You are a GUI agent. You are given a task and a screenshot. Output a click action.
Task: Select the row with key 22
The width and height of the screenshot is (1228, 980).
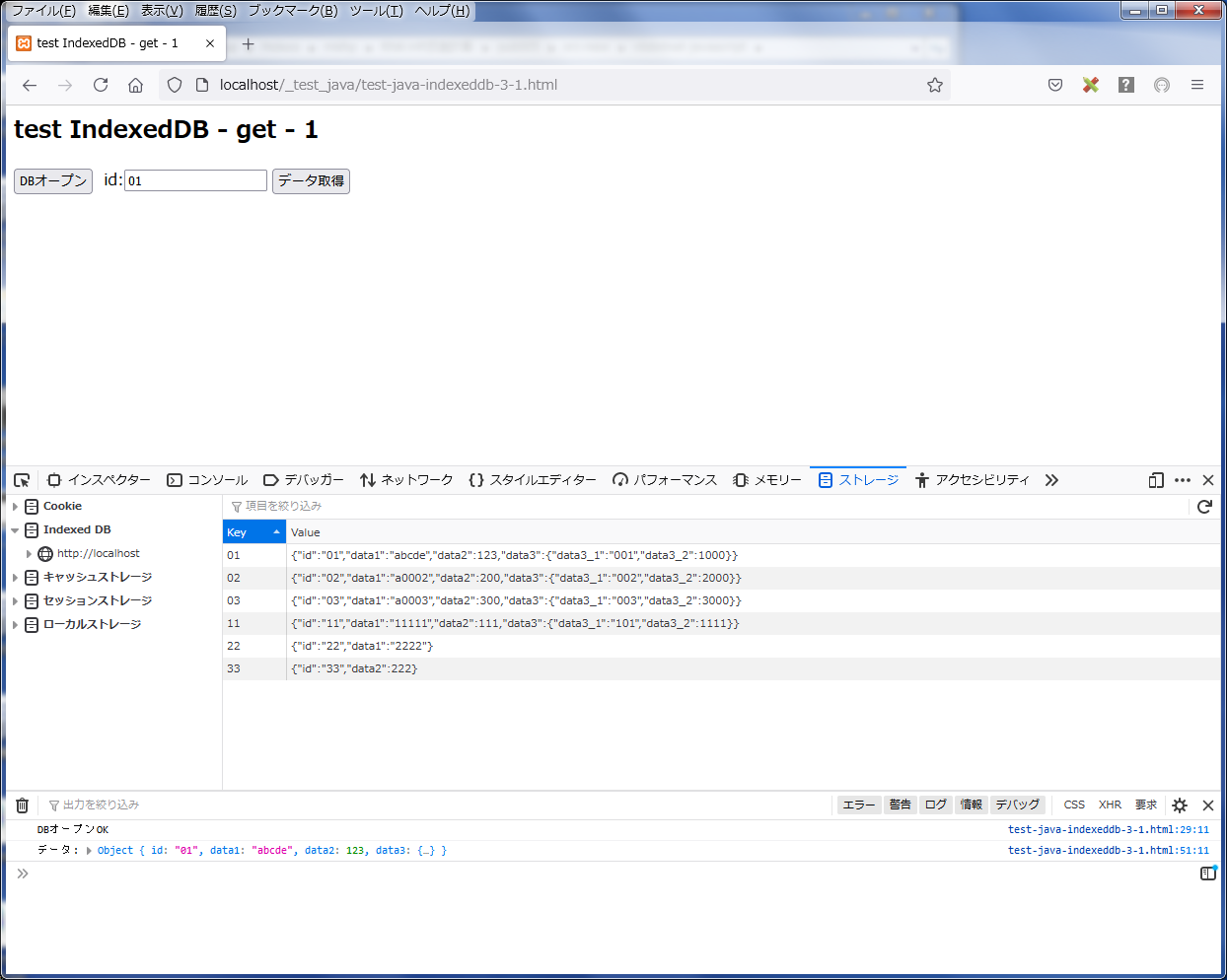point(722,647)
